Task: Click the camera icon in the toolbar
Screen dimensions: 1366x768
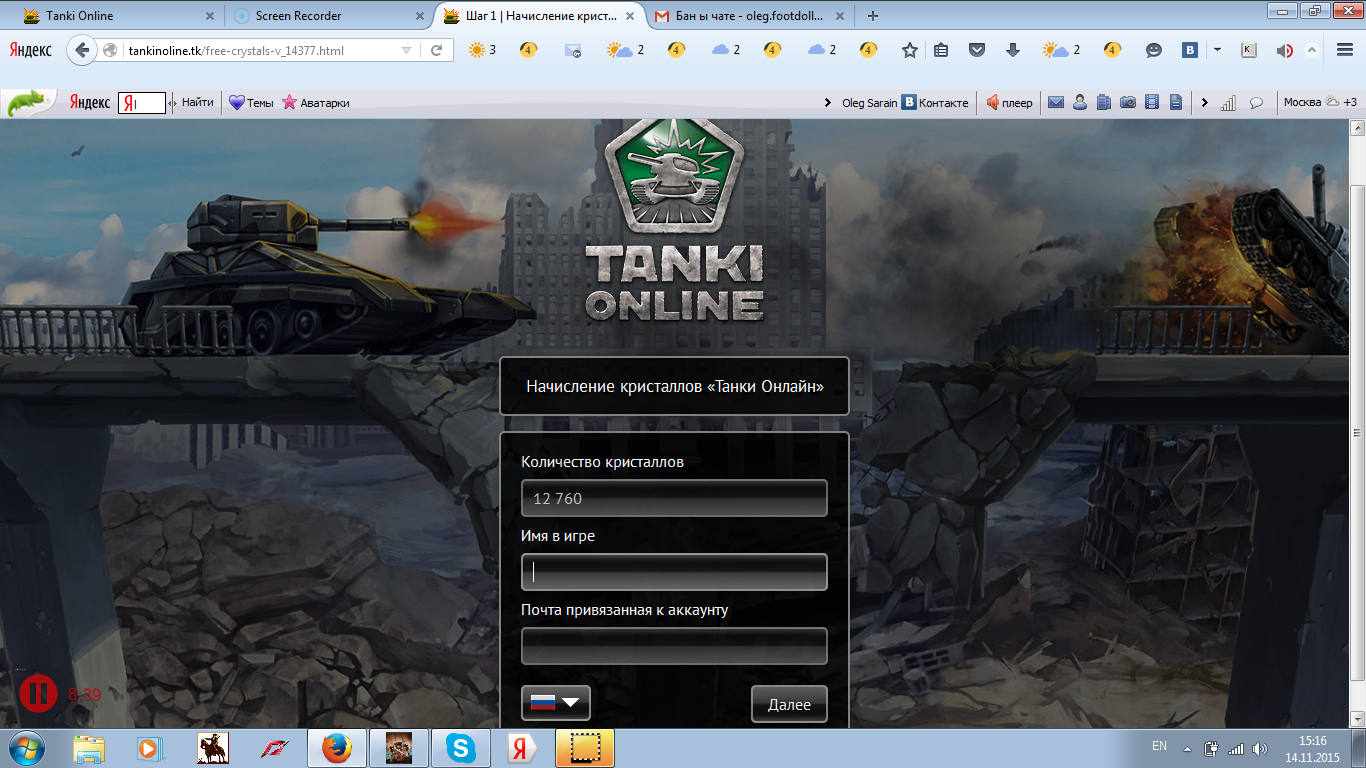Action: 1128,102
